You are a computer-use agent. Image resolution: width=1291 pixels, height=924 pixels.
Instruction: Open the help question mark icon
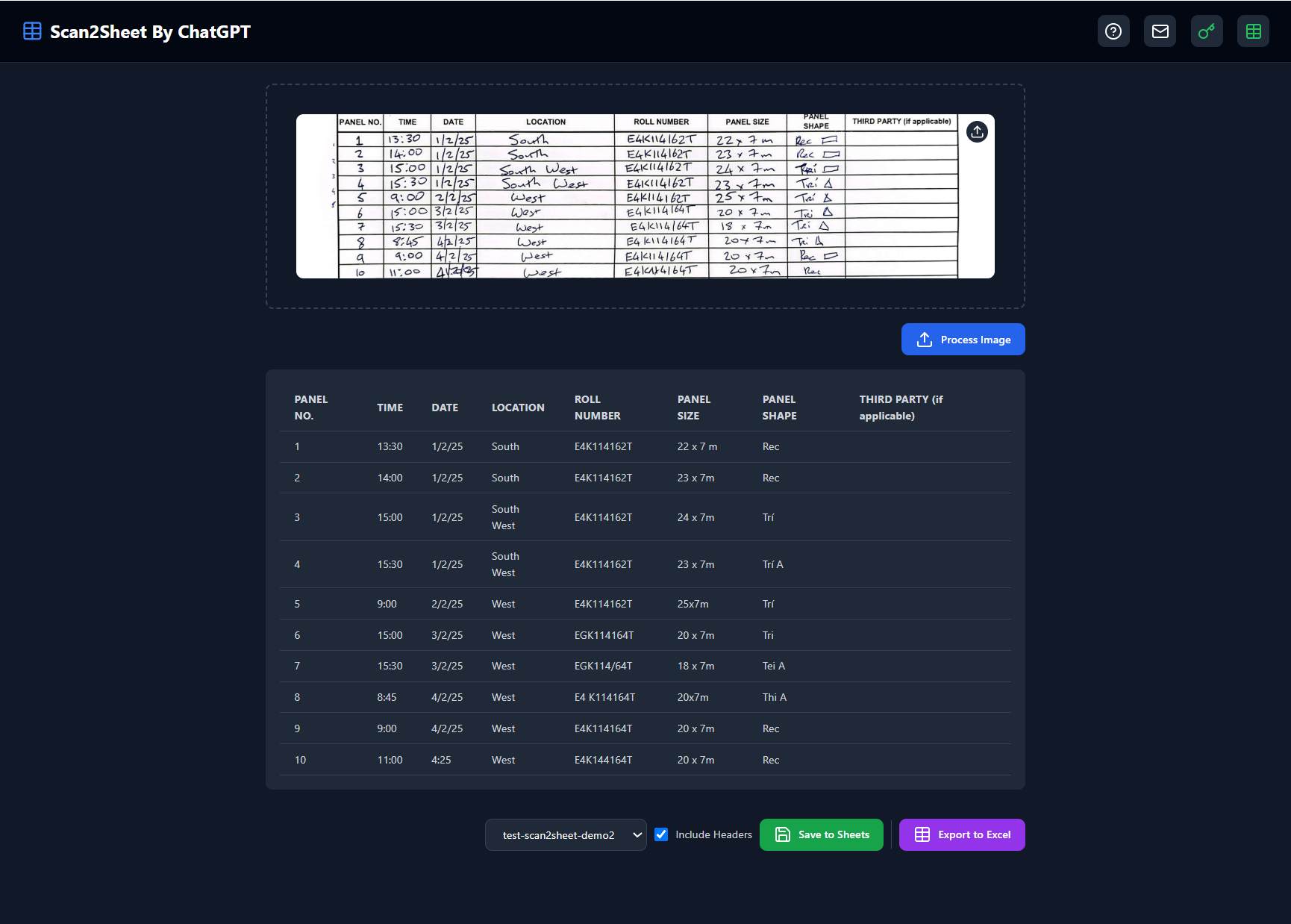click(1113, 31)
